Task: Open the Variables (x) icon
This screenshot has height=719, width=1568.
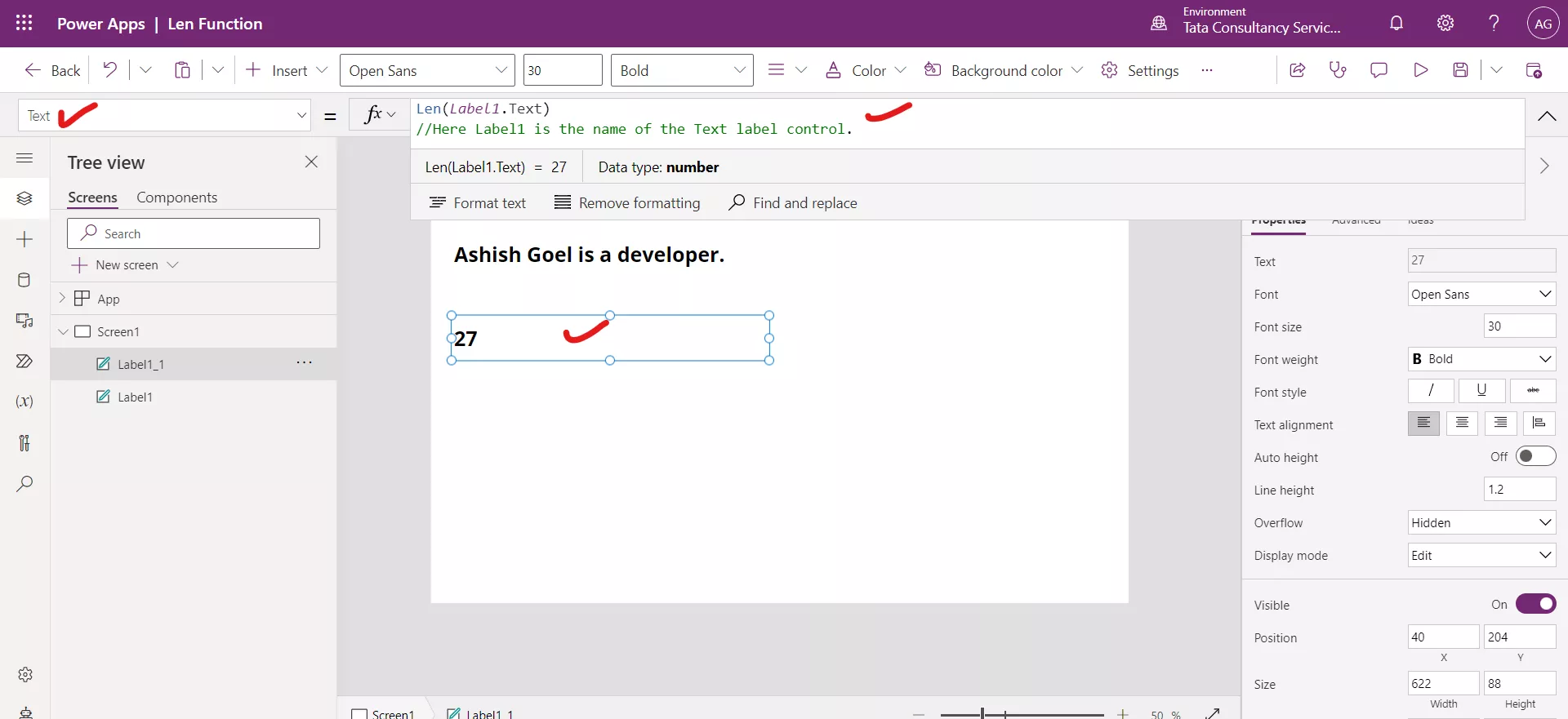Action: pyautogui.click(x=24, y=402)
